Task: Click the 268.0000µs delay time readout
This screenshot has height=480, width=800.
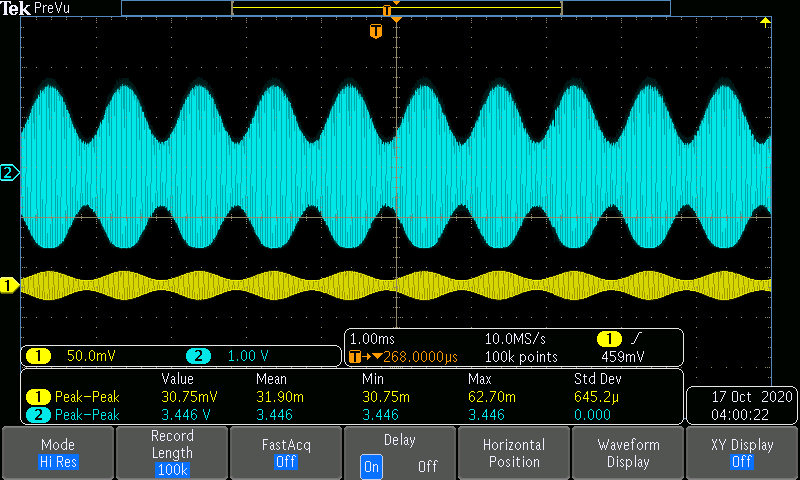Action: tap(420, 357)
